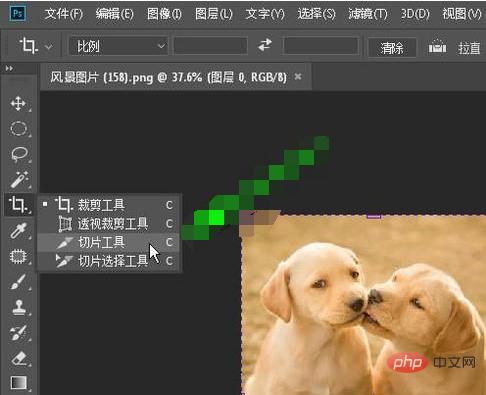Click the 清除 button
Viewport: 486px width, 395px height.
pyautogui.click(x=392, y=48)
